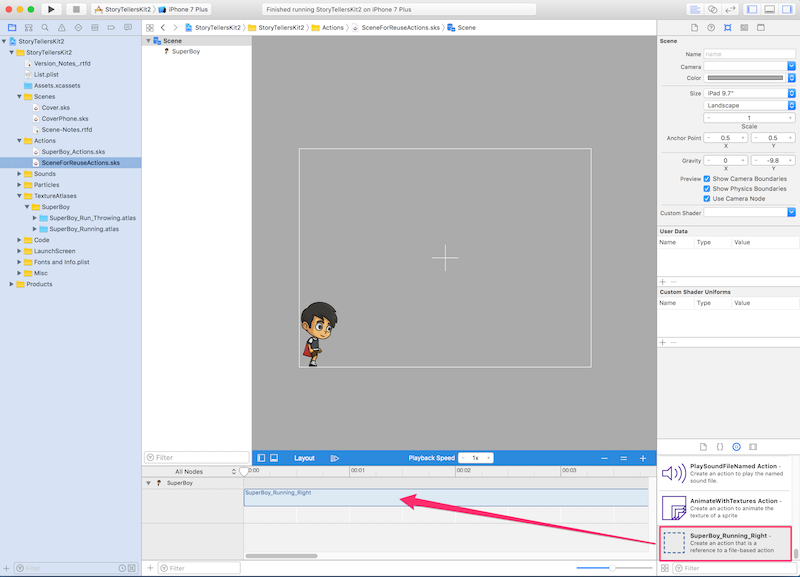Open the Quick Help inspector tab
Image resolution: width=800 pixels, height=577 pixels.
click(711, 28)
